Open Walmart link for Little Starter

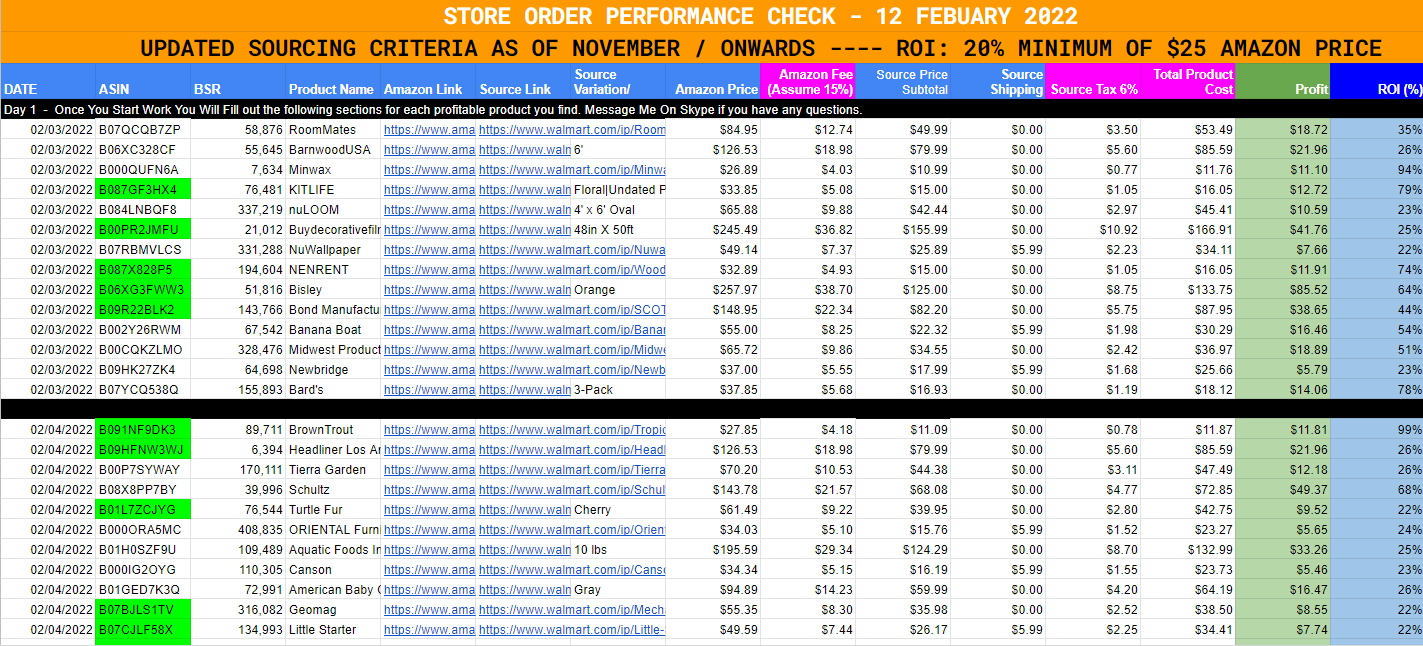pyautogui.click(x=572, y=629)
